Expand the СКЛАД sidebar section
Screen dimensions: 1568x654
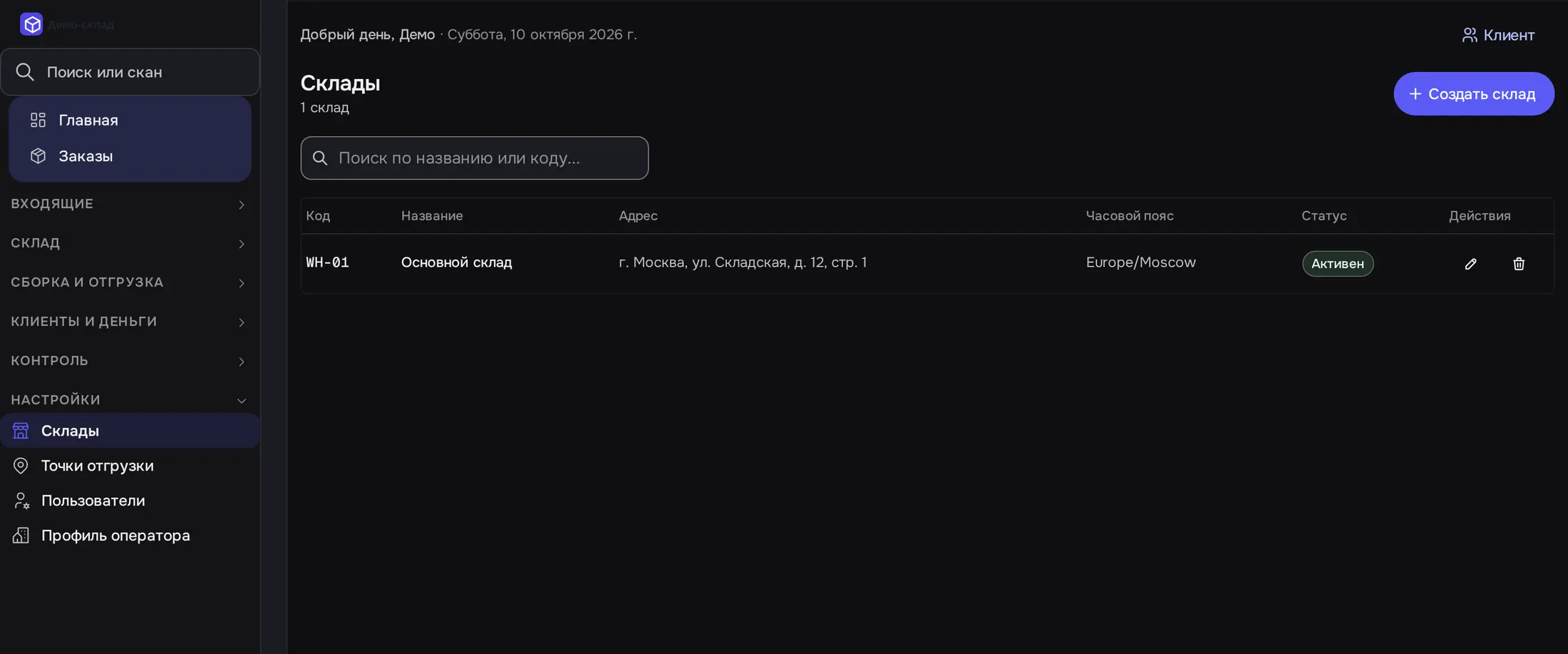coord(130,243)
